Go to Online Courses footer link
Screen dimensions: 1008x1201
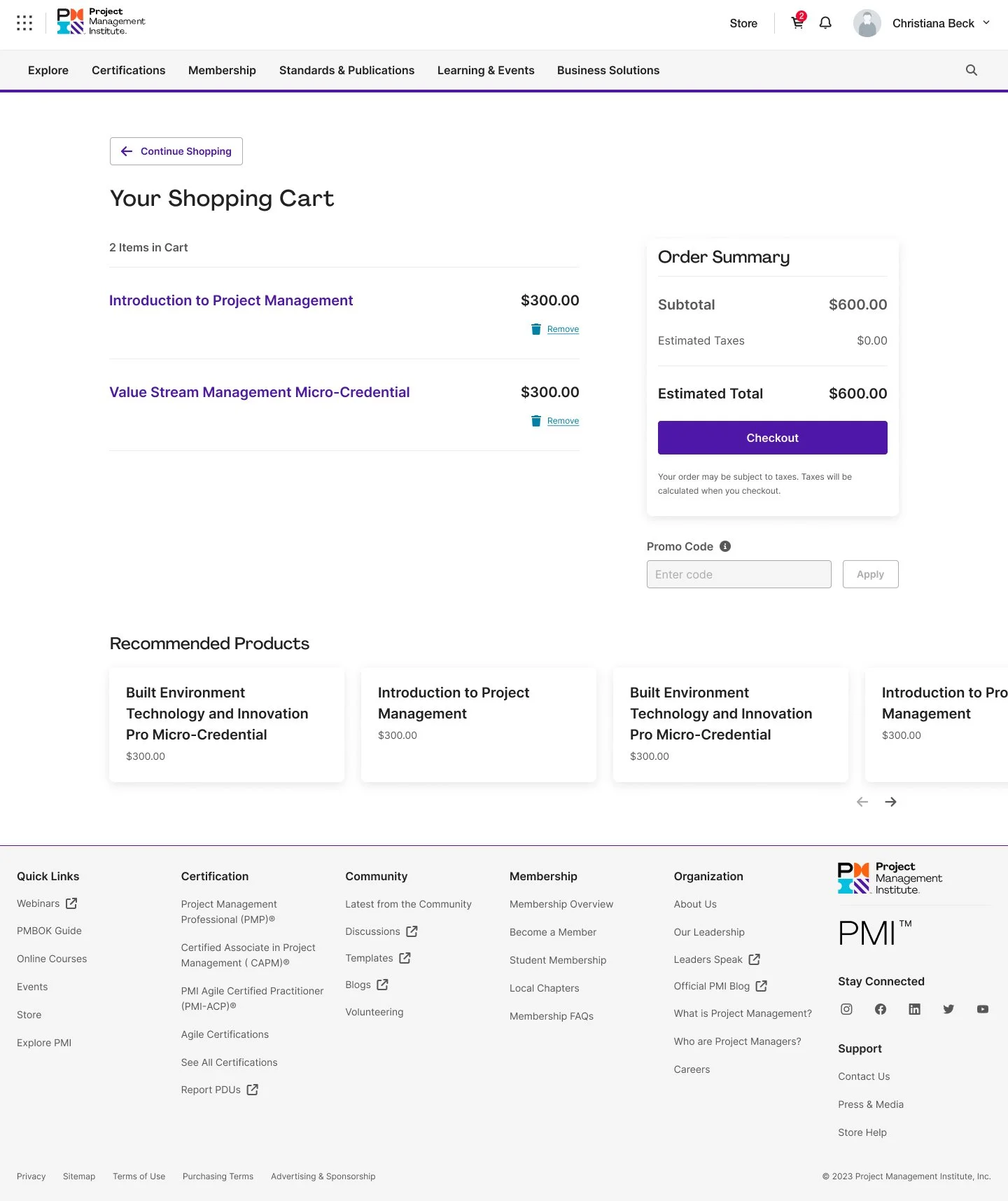tap(52, 959)
